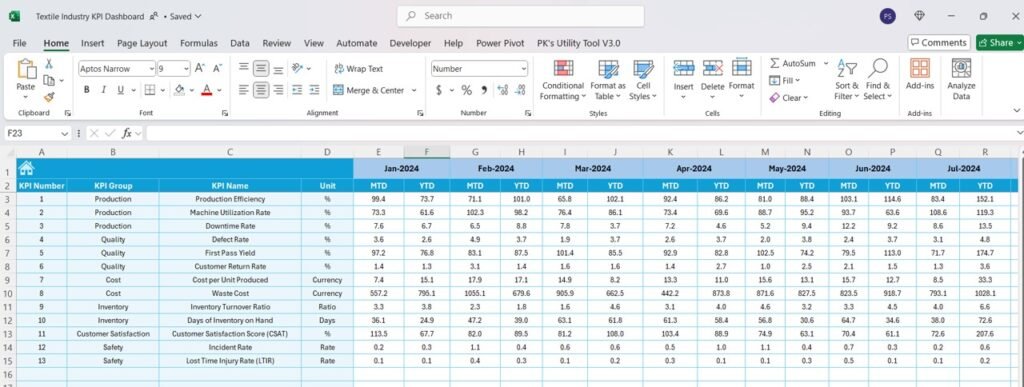Viewport: 1024px width, 387px height.
Task: Toggle Bold formatting
Action: coord(86,90)
